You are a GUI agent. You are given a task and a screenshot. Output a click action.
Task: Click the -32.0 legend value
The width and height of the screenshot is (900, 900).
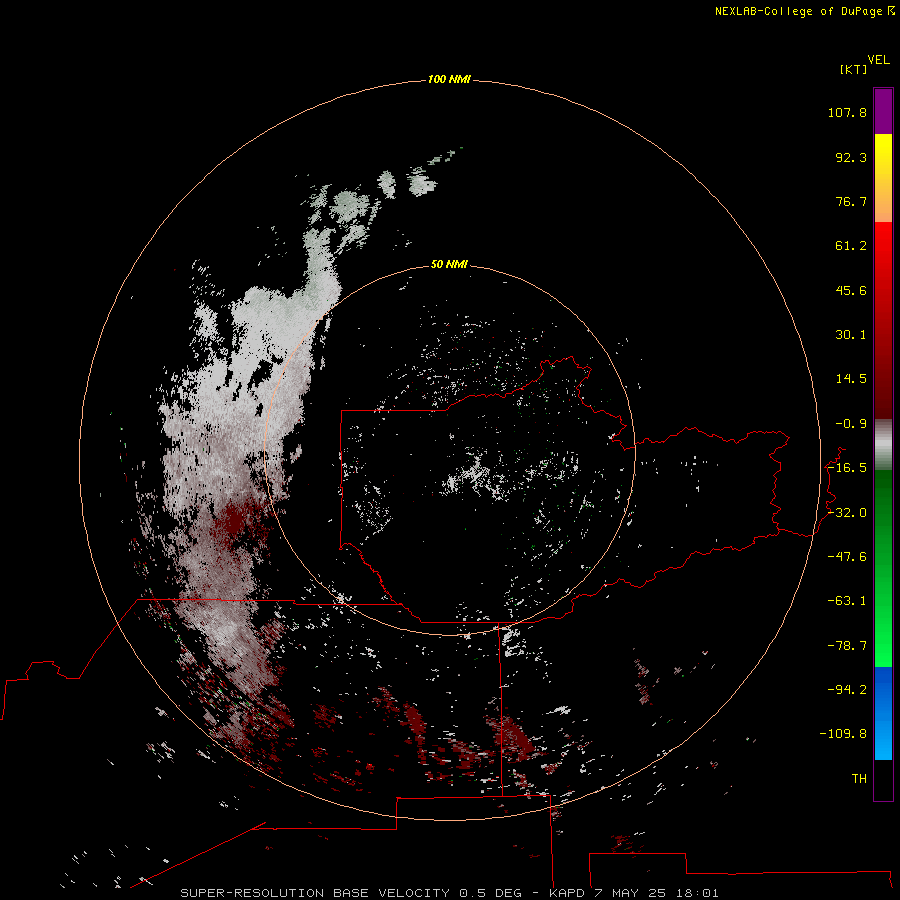point(847,513)
